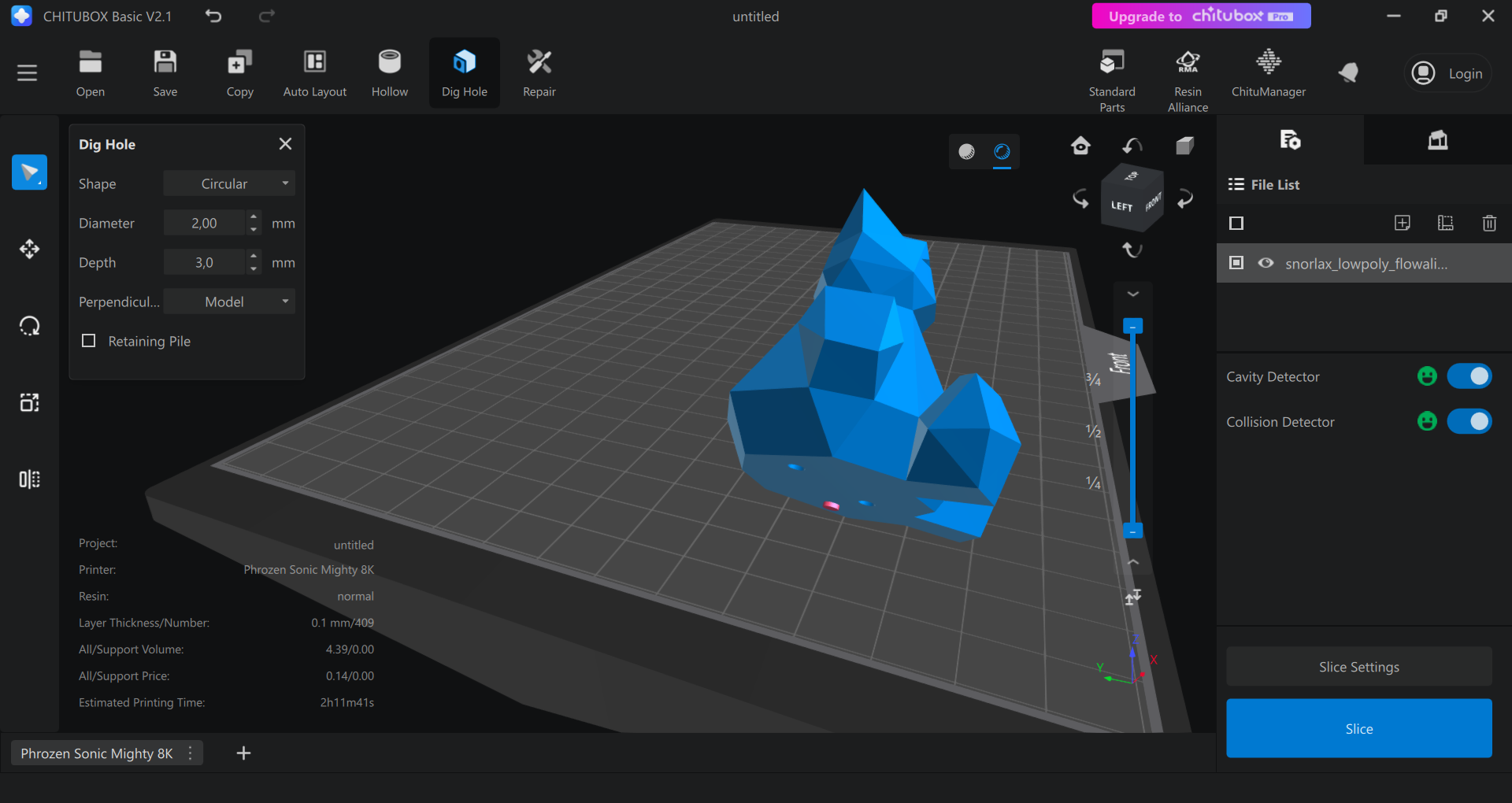
Task: Click the Open file toolbar icon
Action: tap(91, 73)
